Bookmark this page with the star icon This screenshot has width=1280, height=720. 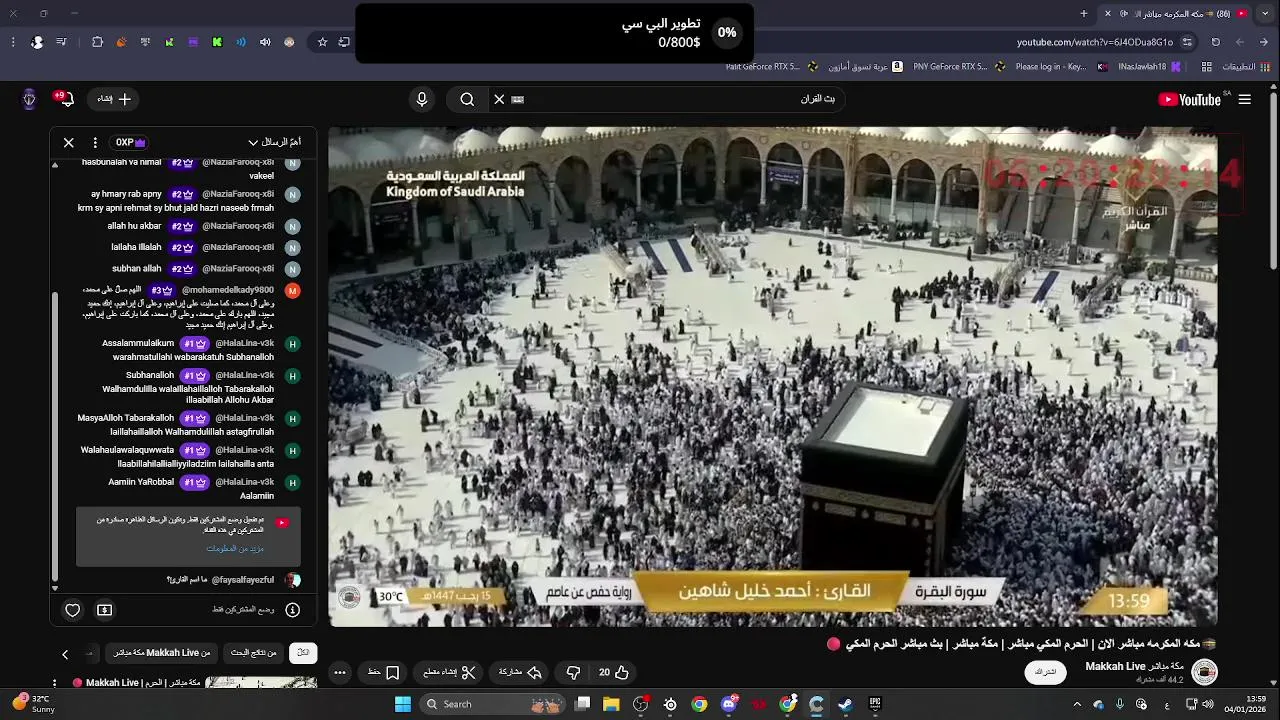point(322,42)
